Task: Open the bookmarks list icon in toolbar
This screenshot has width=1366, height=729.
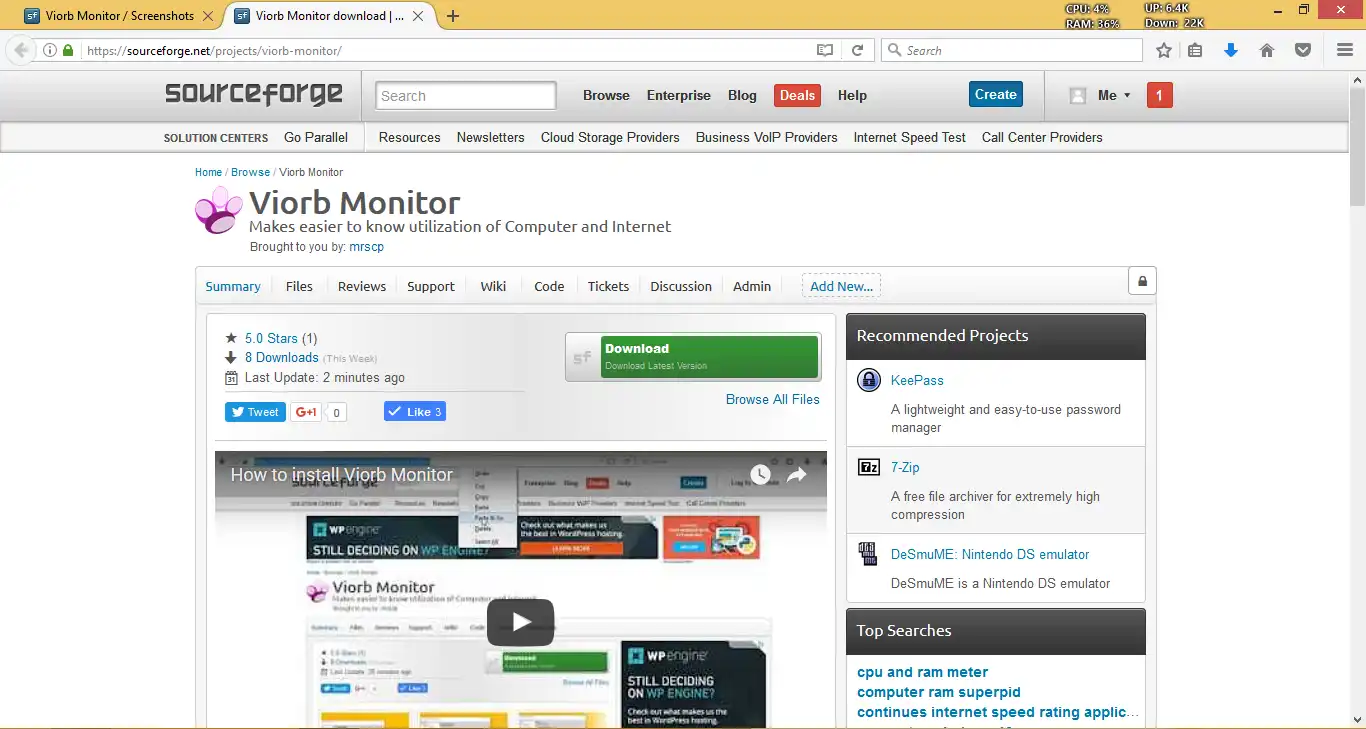Action: pyautogui.click(x=1195, y=50)
